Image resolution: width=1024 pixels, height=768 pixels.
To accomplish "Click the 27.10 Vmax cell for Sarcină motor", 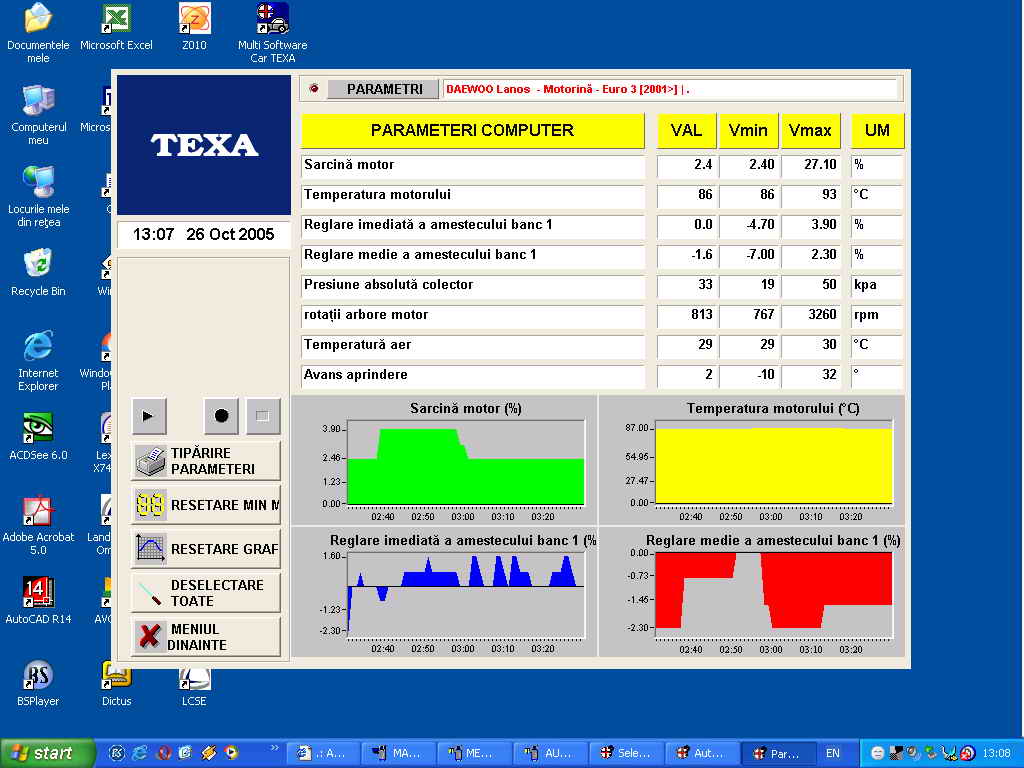I will pos(810,165).
